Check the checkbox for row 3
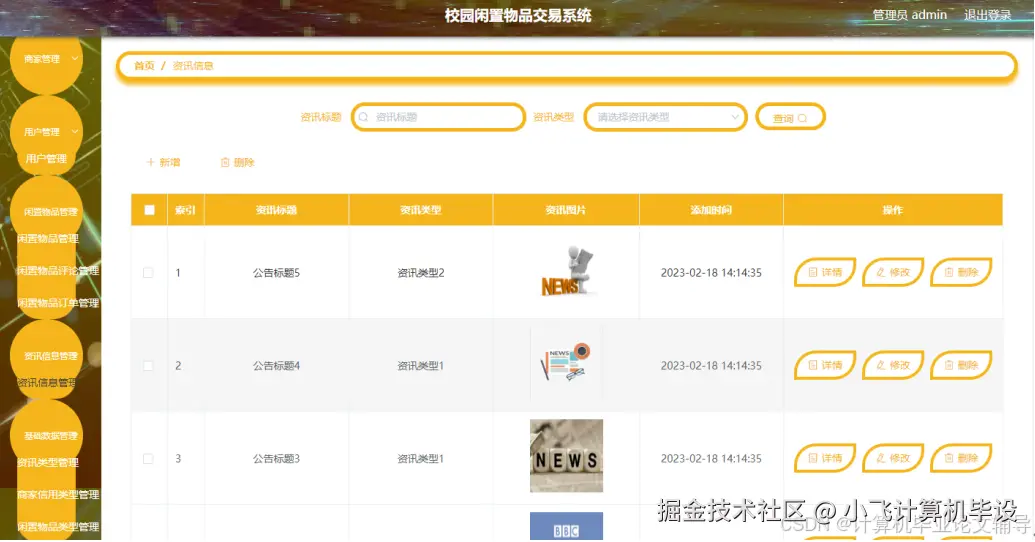 (x=148, y=459)
